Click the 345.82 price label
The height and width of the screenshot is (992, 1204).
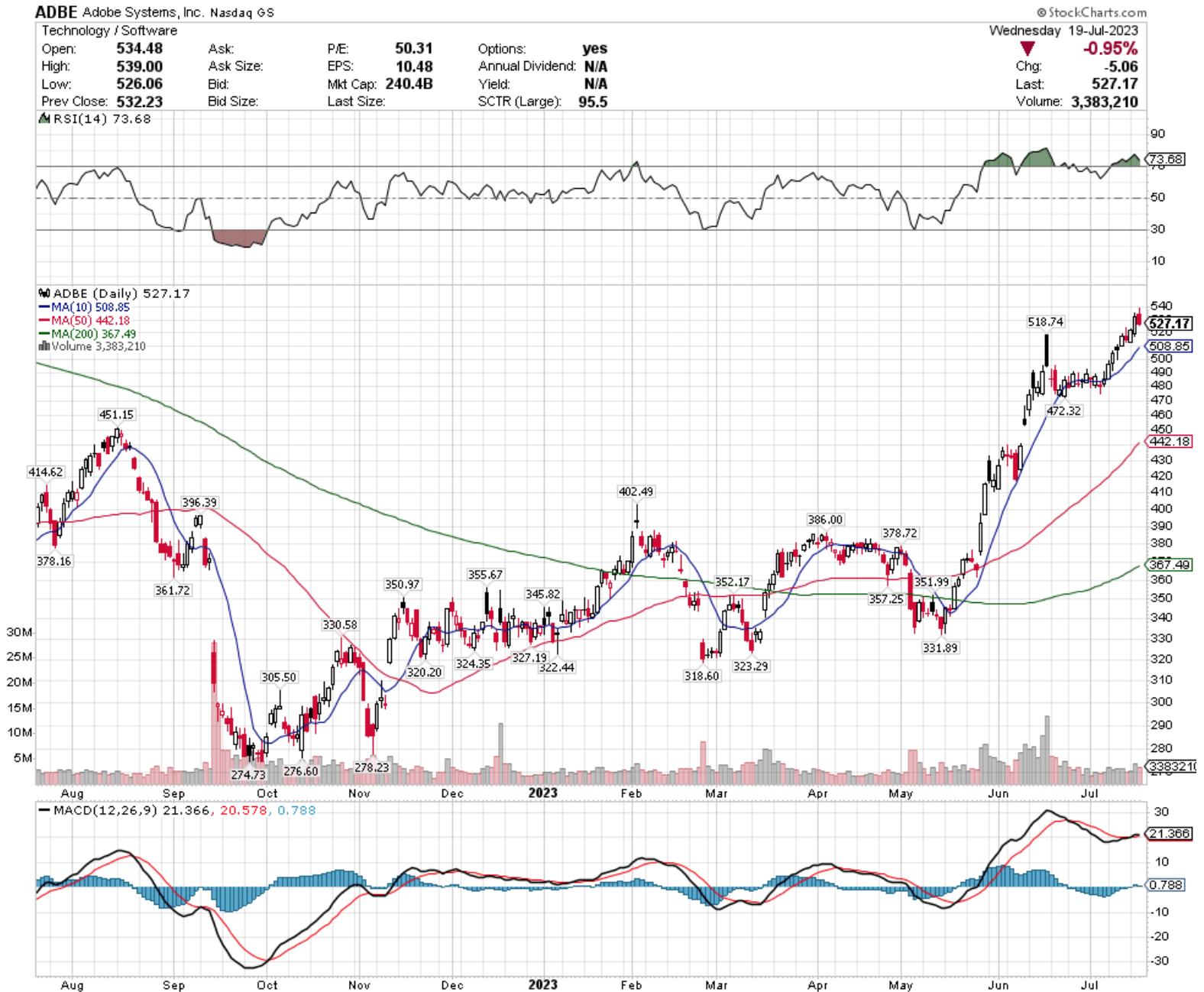[543, 594]
